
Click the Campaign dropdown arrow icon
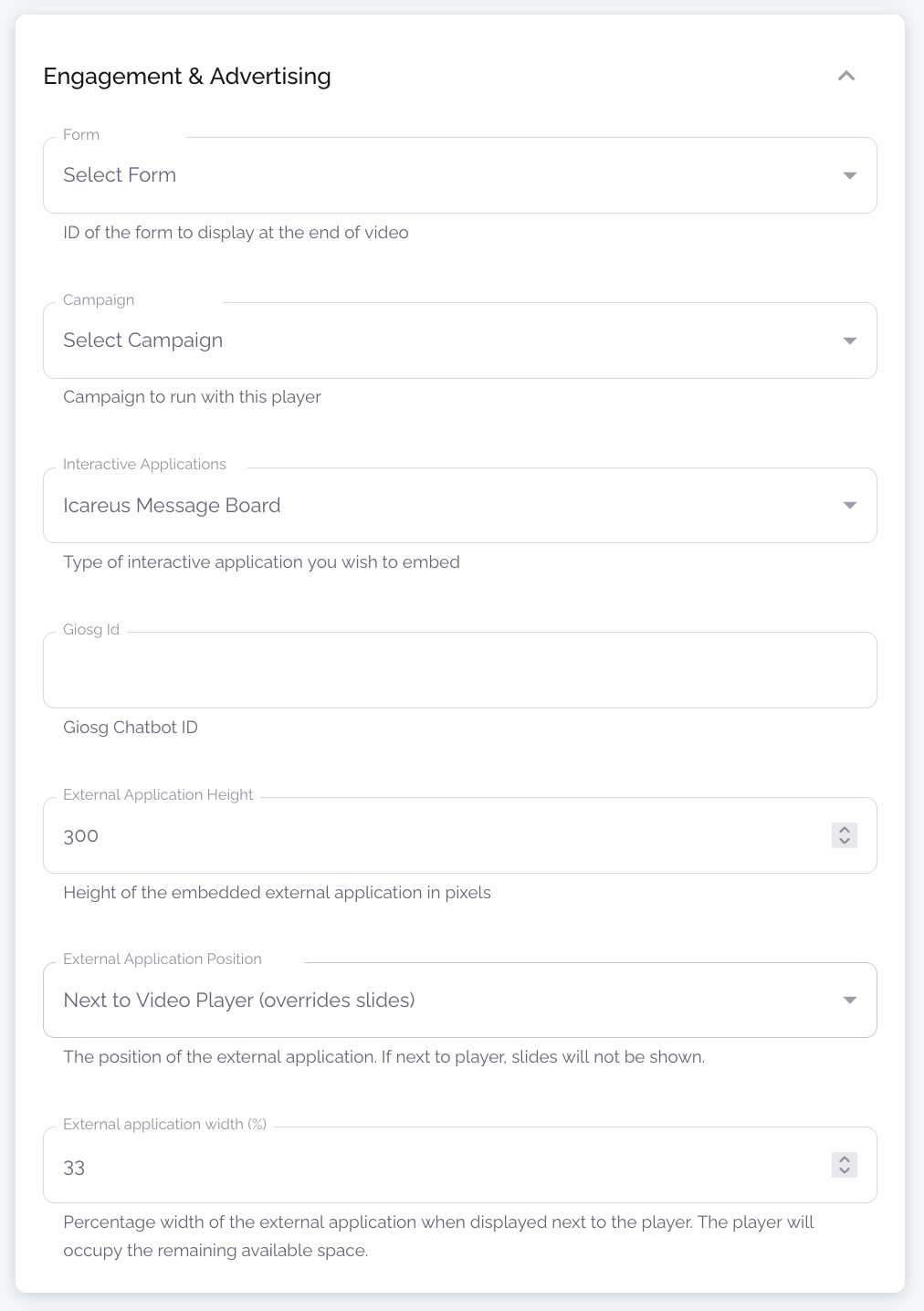point(849,341)
